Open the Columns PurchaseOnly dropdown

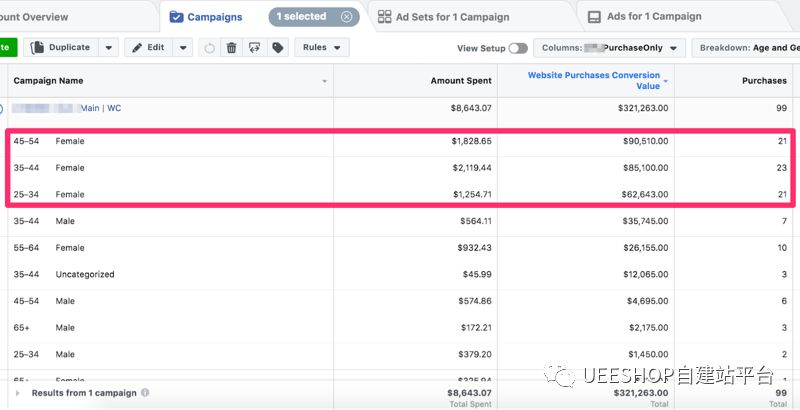click(x=610, y=48)
